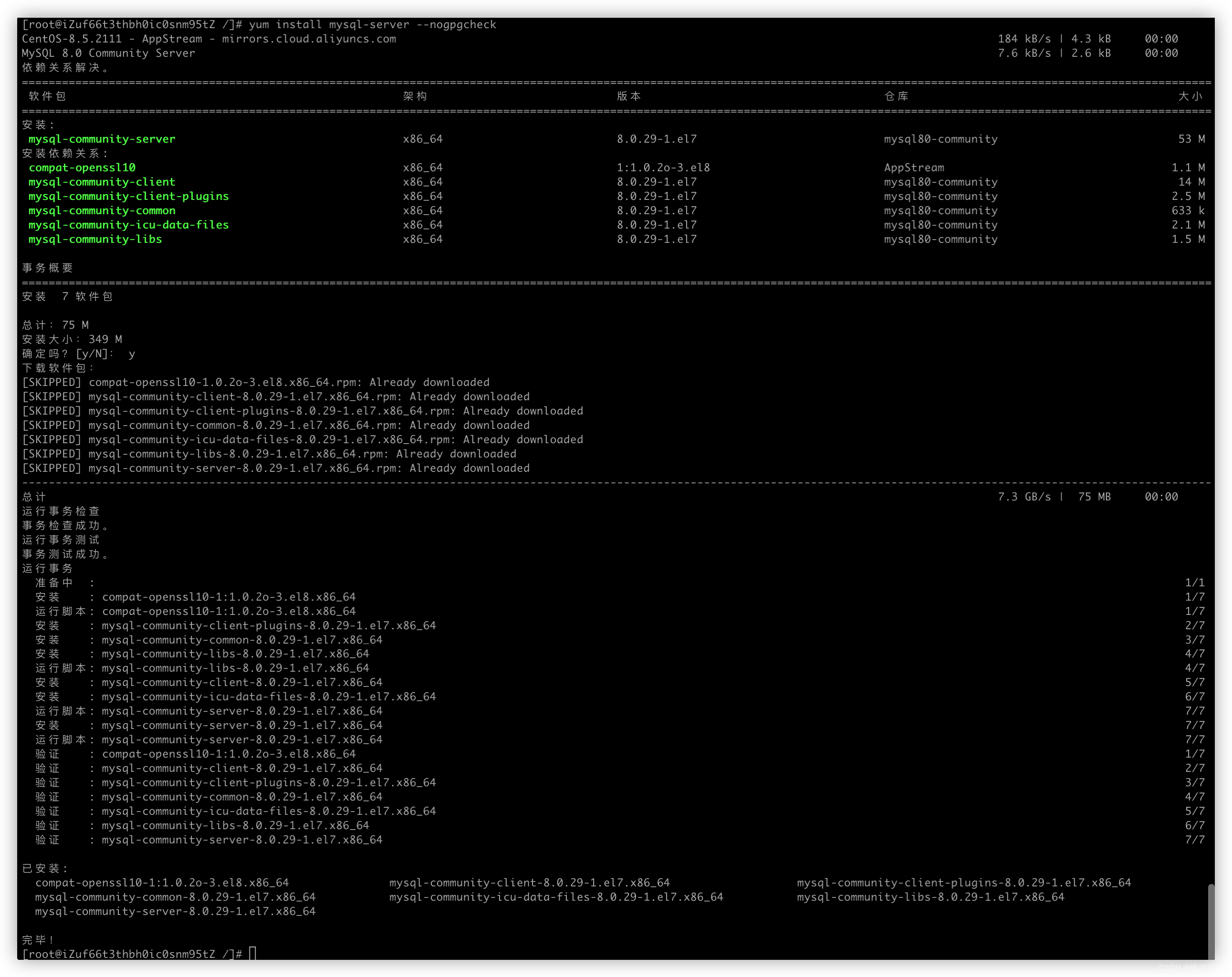Click 'MySQL 8.0 Community Server' repo line
Image resolution: width=1232 pixels, height=977 pixels.
click(x=109, y=53)
